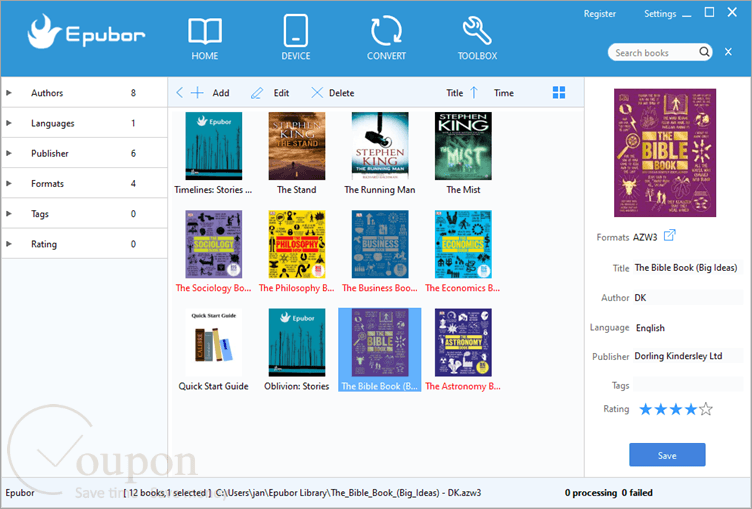Select The Business Book cover
Image resolution: width=752 pixels, height=509 pixels.
click(x=380, y=244)
